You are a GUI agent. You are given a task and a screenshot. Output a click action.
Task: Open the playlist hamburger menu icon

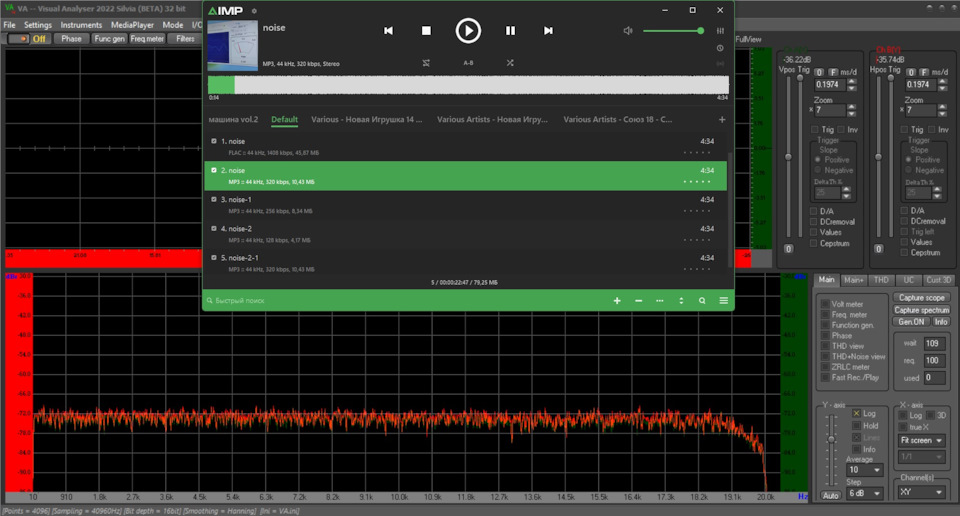723,300
